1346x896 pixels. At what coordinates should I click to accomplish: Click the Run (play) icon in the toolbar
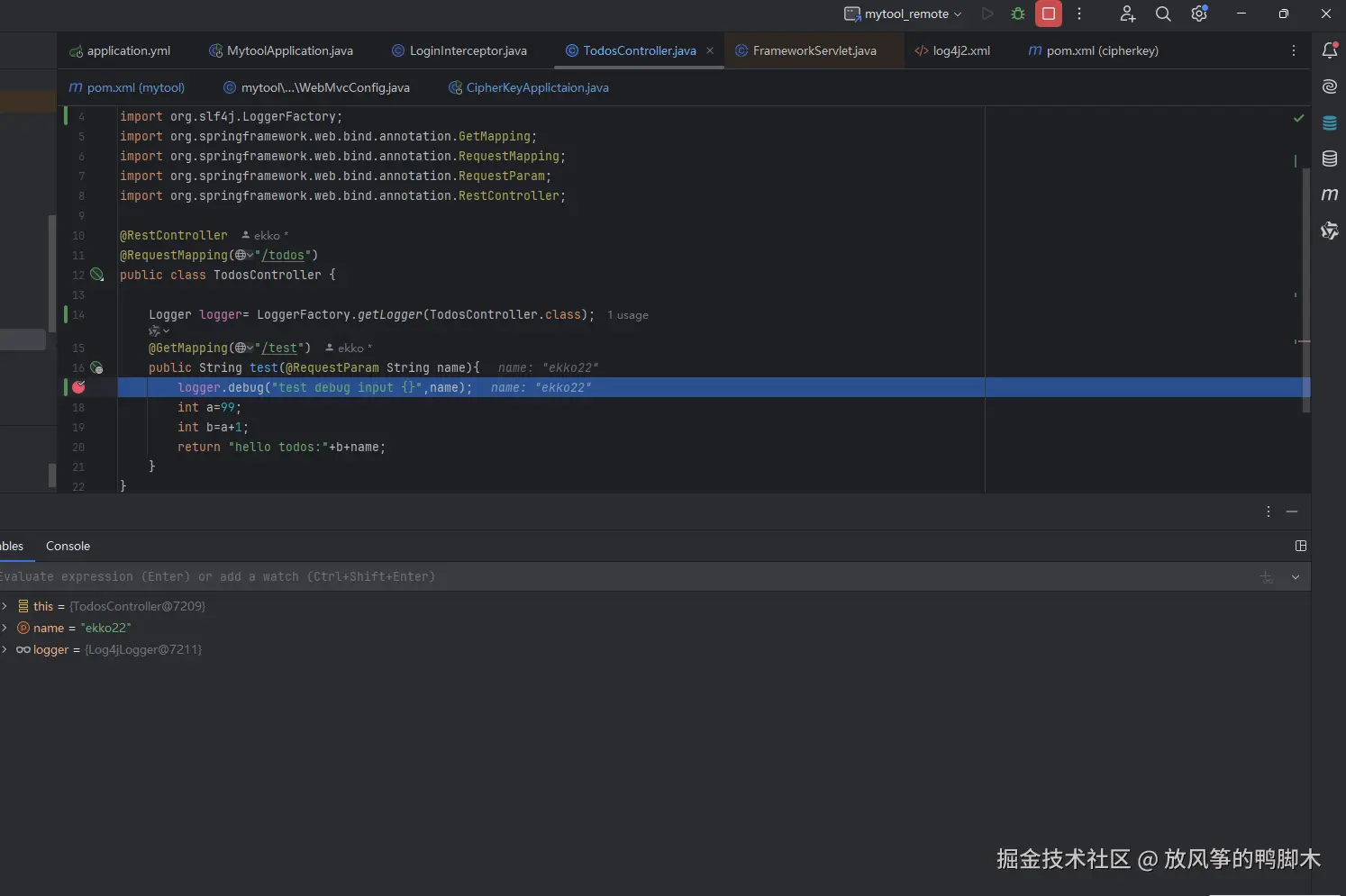[987, 14]
